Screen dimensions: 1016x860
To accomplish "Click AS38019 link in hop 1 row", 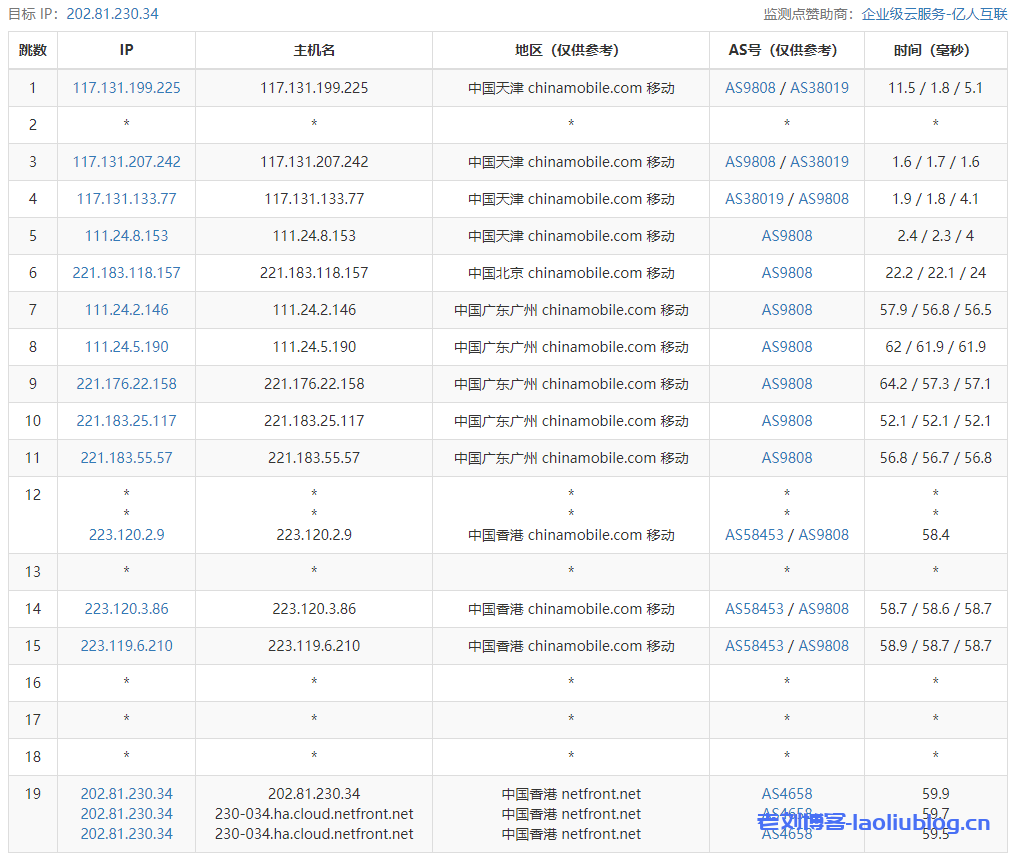I will pos(819,88).
